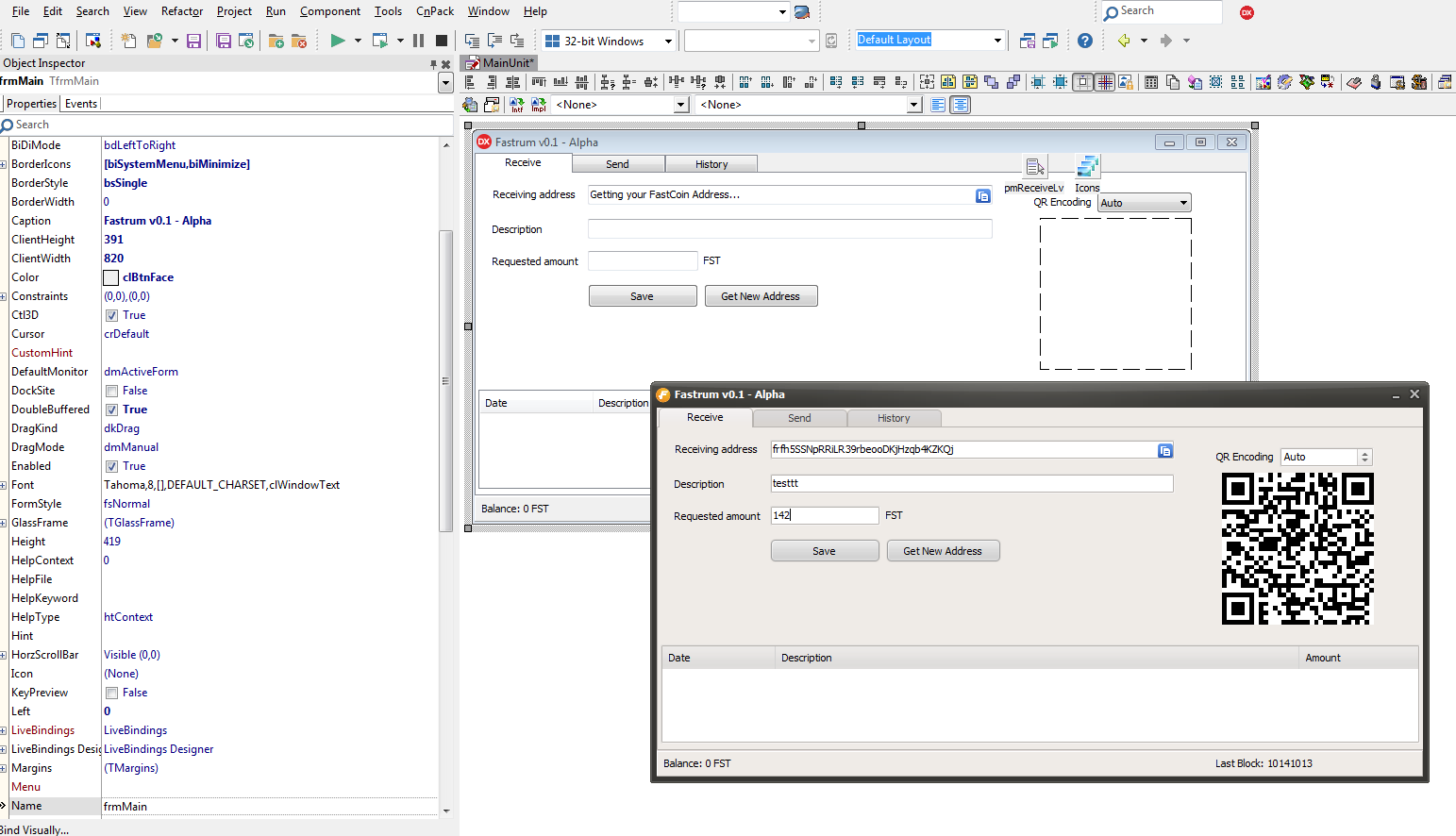Expand the BorderIcons property
The width and height of the screenshot is (1456, 836).
[4, 164]
